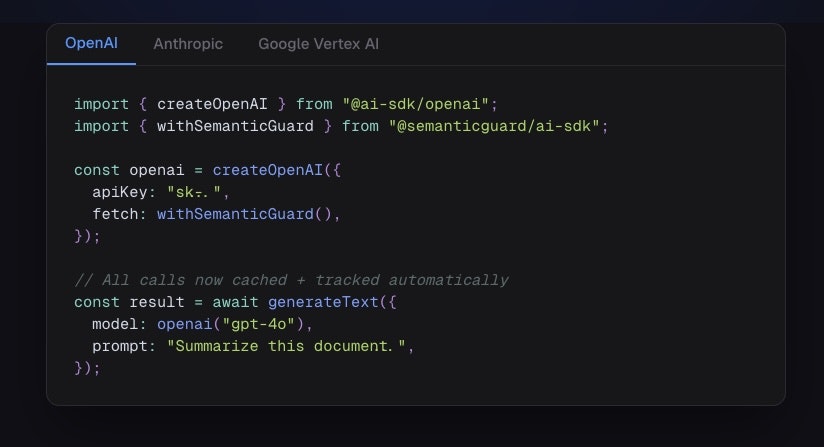Click the generateText function call
The image size is (824, 447).
(x=323, y=302)
